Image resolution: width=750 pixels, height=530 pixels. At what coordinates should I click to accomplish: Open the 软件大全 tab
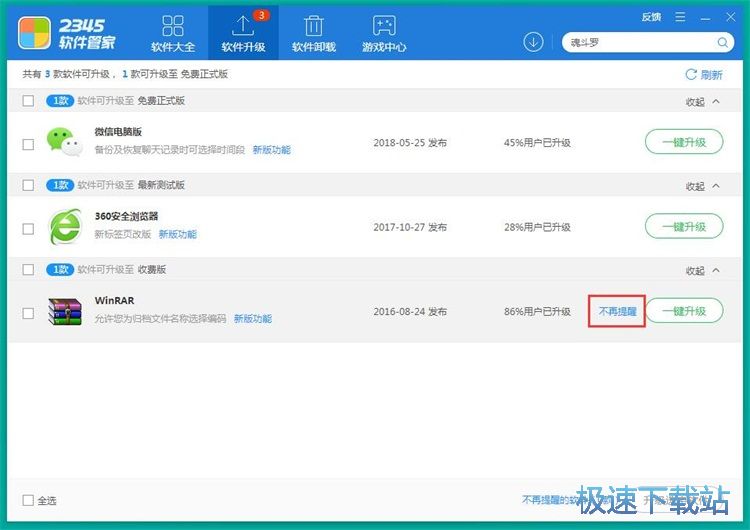point(173,33)
